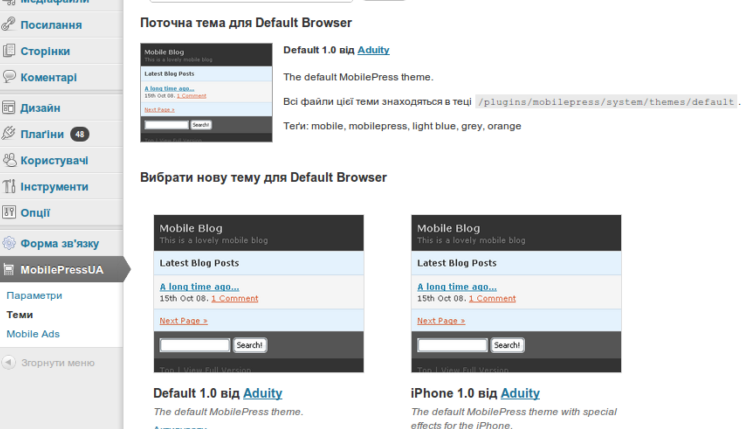Click the Comments (Коментарі) speech bubble icon
The height and width of the screenshot is (429, 744).
(9, 77)
